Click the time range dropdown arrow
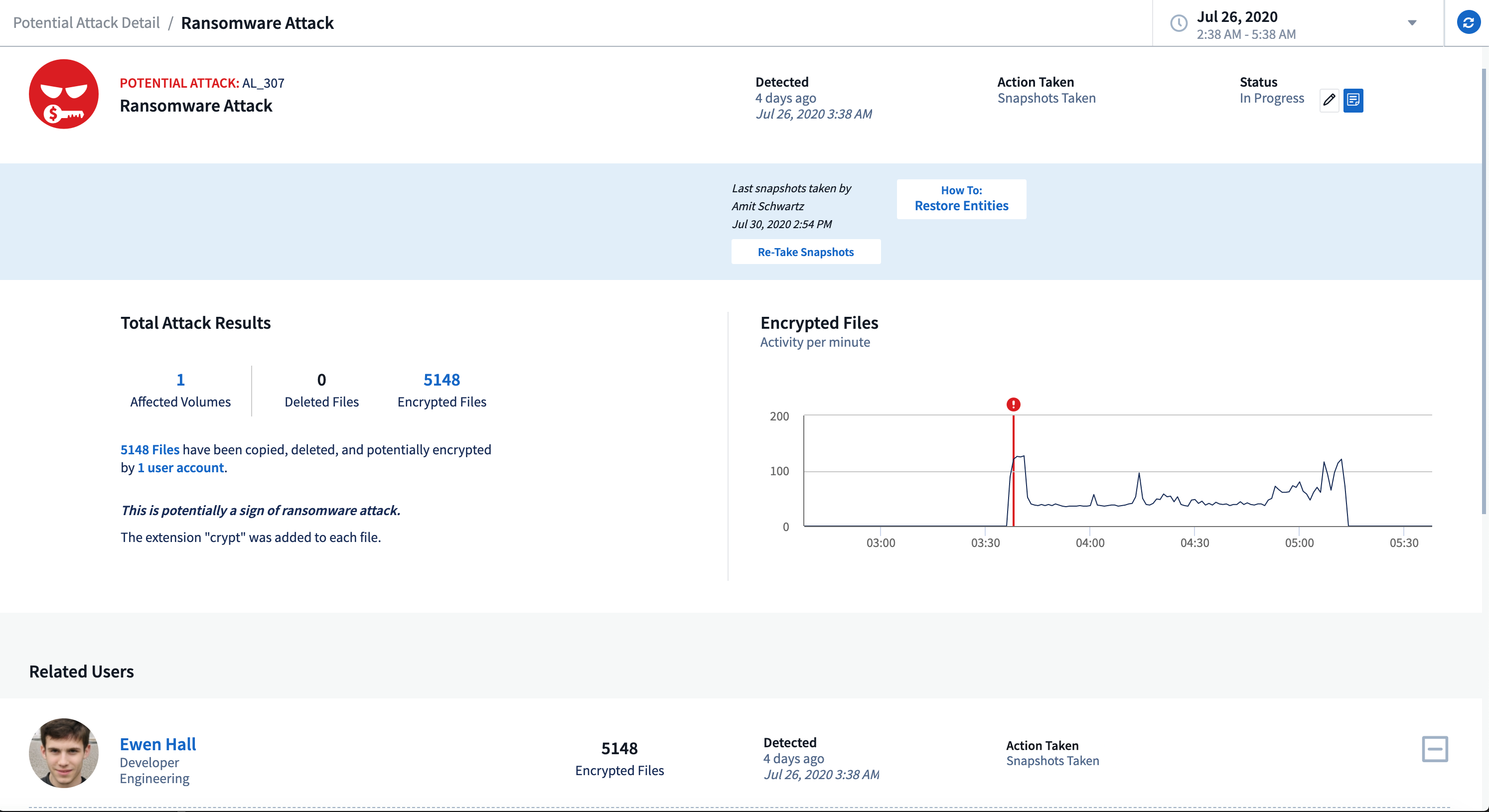Screen dimensions: 1489x812 pyautogui.click(x=1410, y=23)
